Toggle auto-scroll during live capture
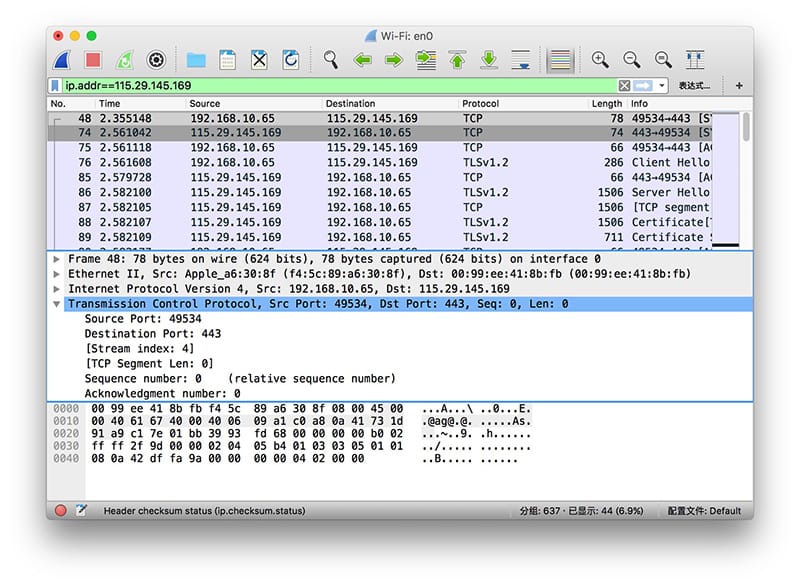This screenshot has width=800, height=586. coord(520,60)
